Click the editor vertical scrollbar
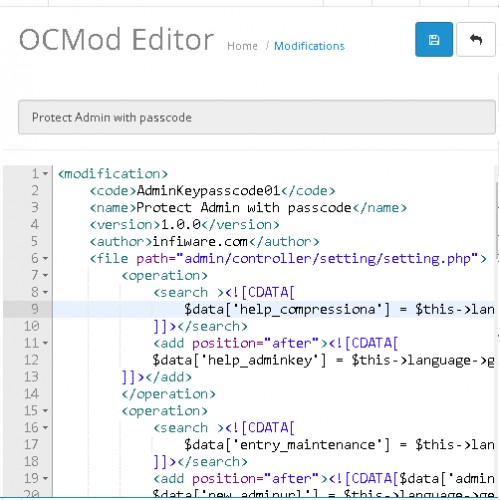This screenshot has height=500, width=500. point(497,220)
